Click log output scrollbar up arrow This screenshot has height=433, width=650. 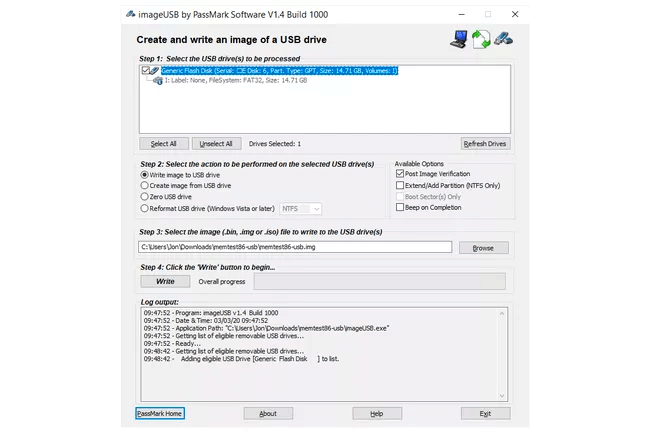point(502,314)
